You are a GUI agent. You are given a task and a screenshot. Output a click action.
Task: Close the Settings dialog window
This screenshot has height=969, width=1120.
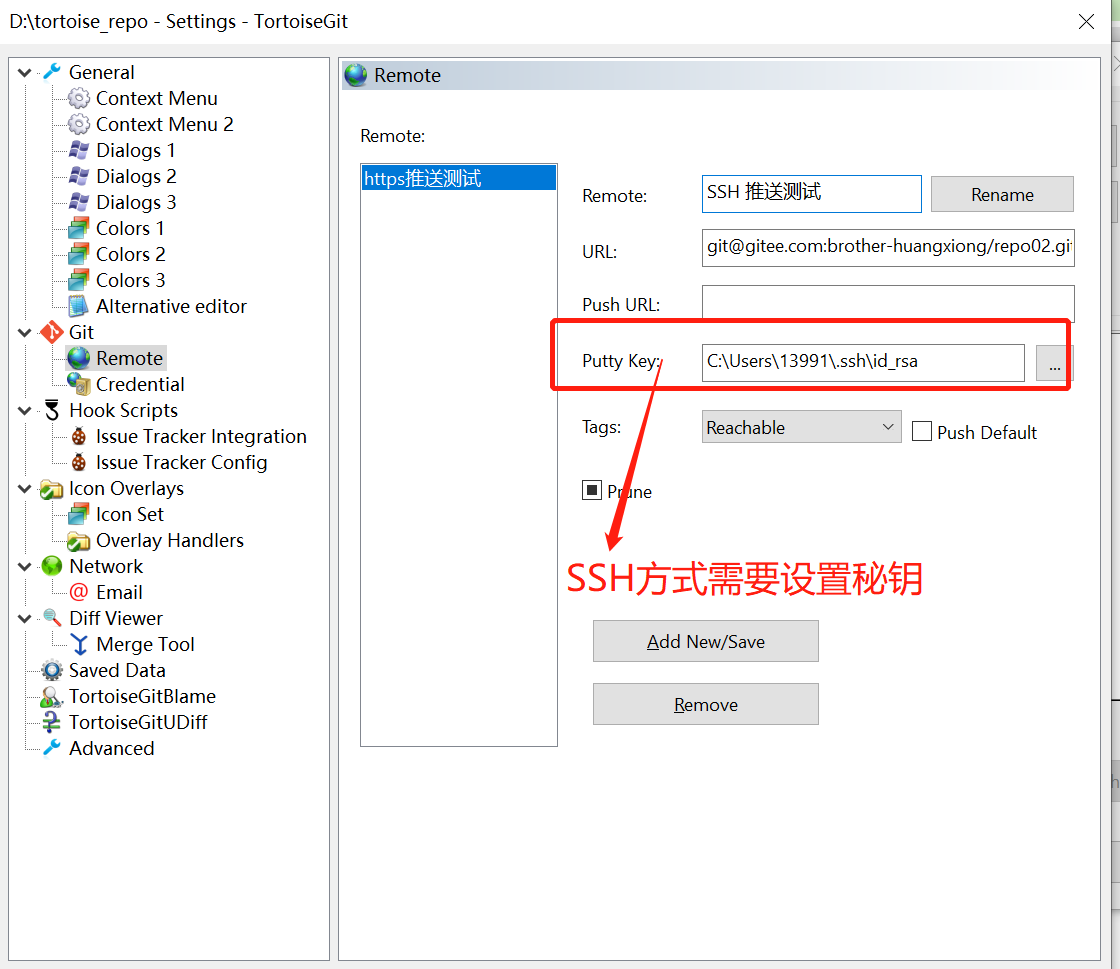click(1086, 21)
